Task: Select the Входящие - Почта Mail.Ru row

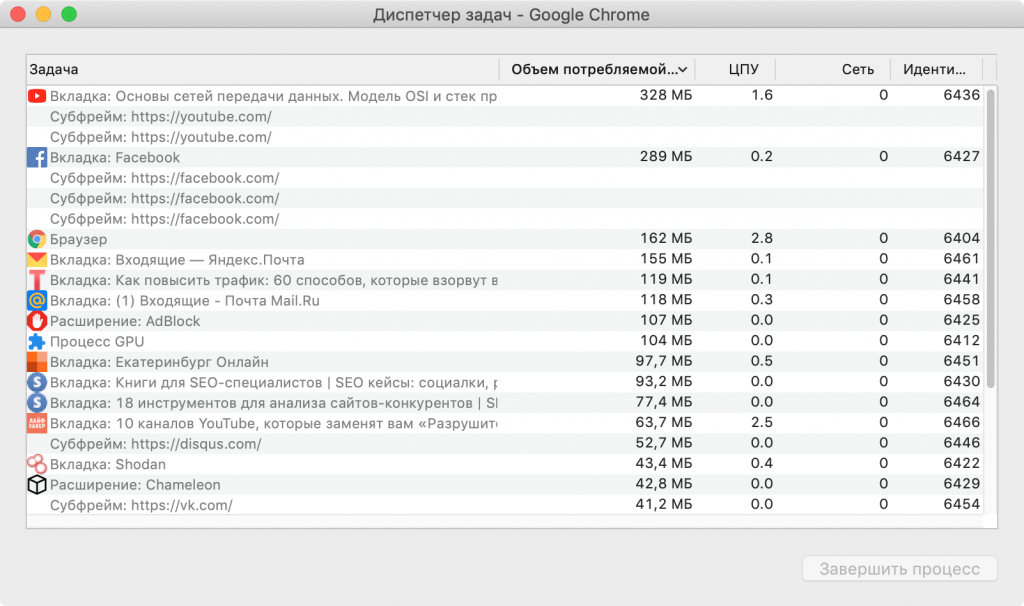Action: (x=505, y=300)
